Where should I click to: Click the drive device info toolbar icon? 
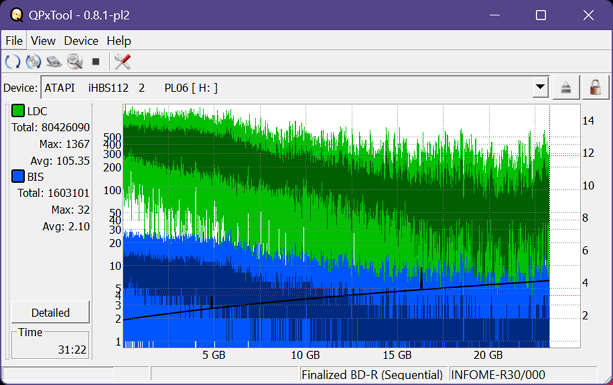[54, 62]
